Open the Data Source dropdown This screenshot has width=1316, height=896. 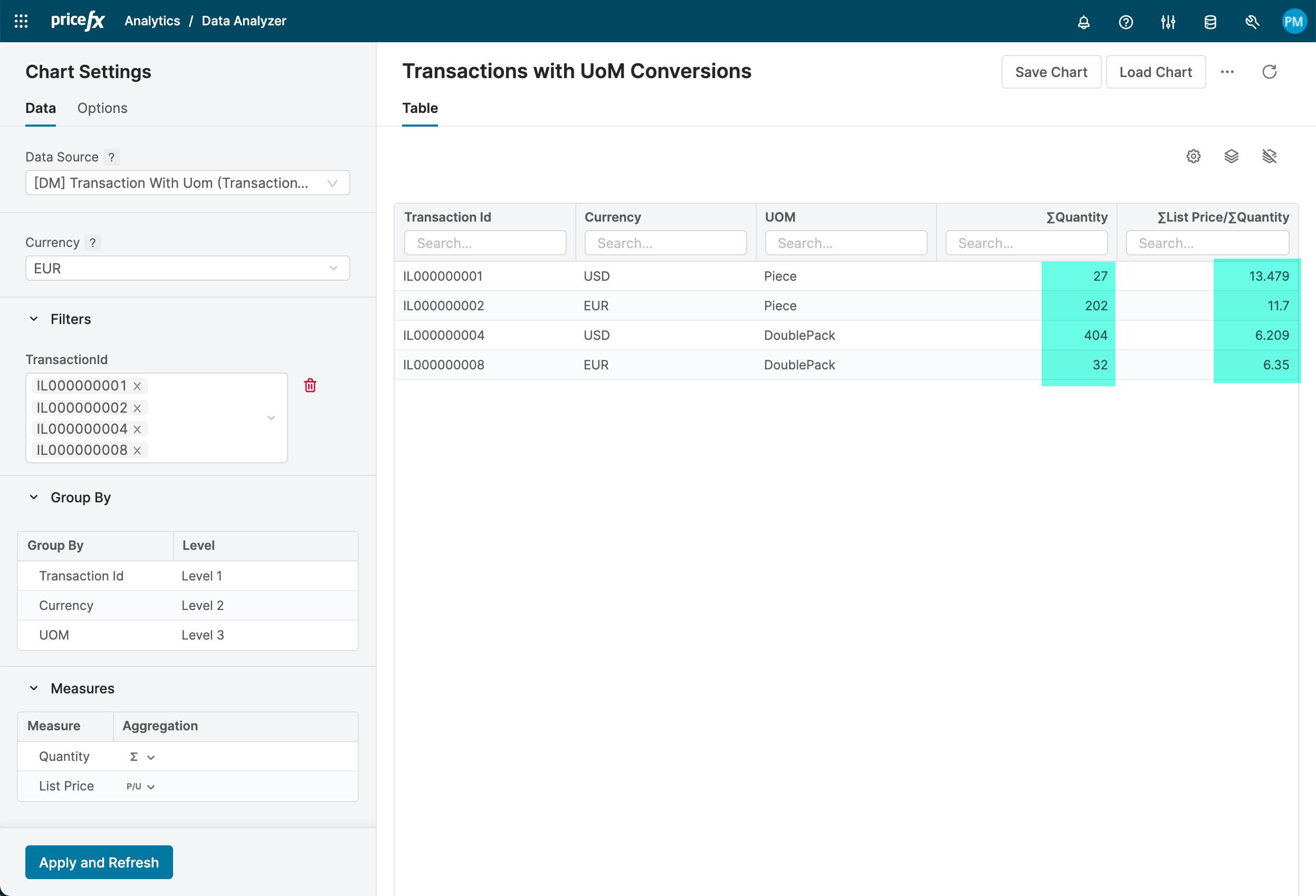coord(187,183)
